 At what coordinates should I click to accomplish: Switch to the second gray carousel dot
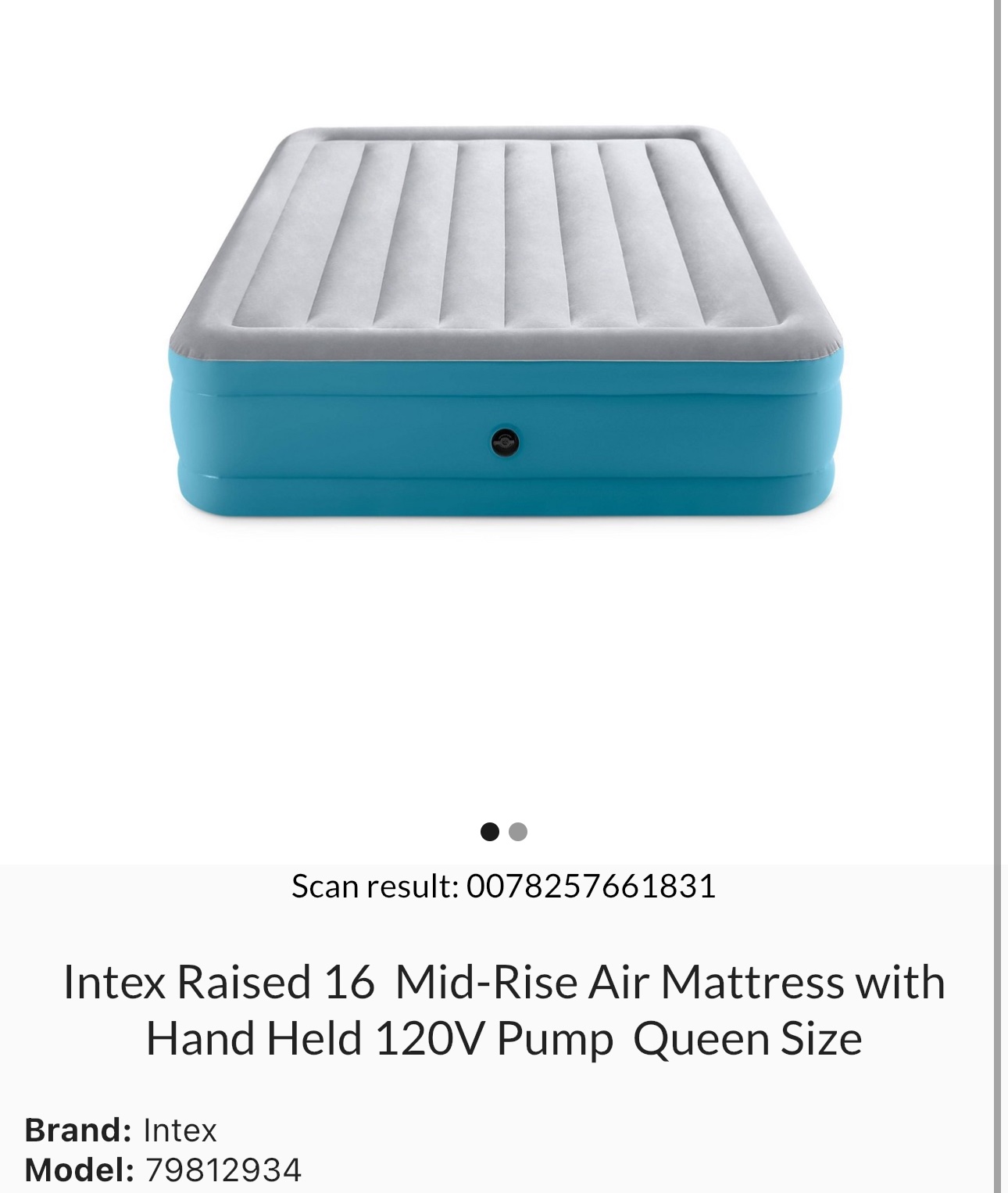click(x=518, y=832)
